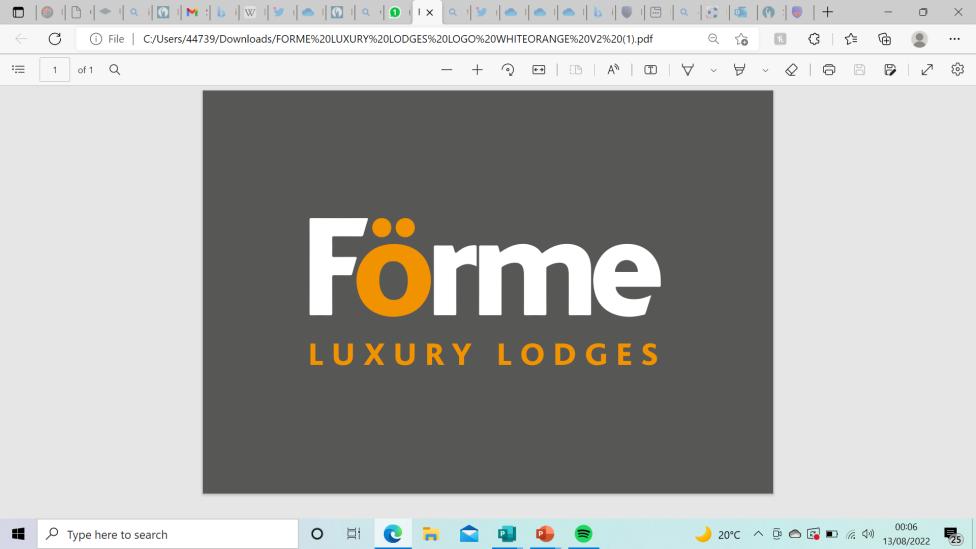Open PowerPoint from taskbar

coord(545,534)
